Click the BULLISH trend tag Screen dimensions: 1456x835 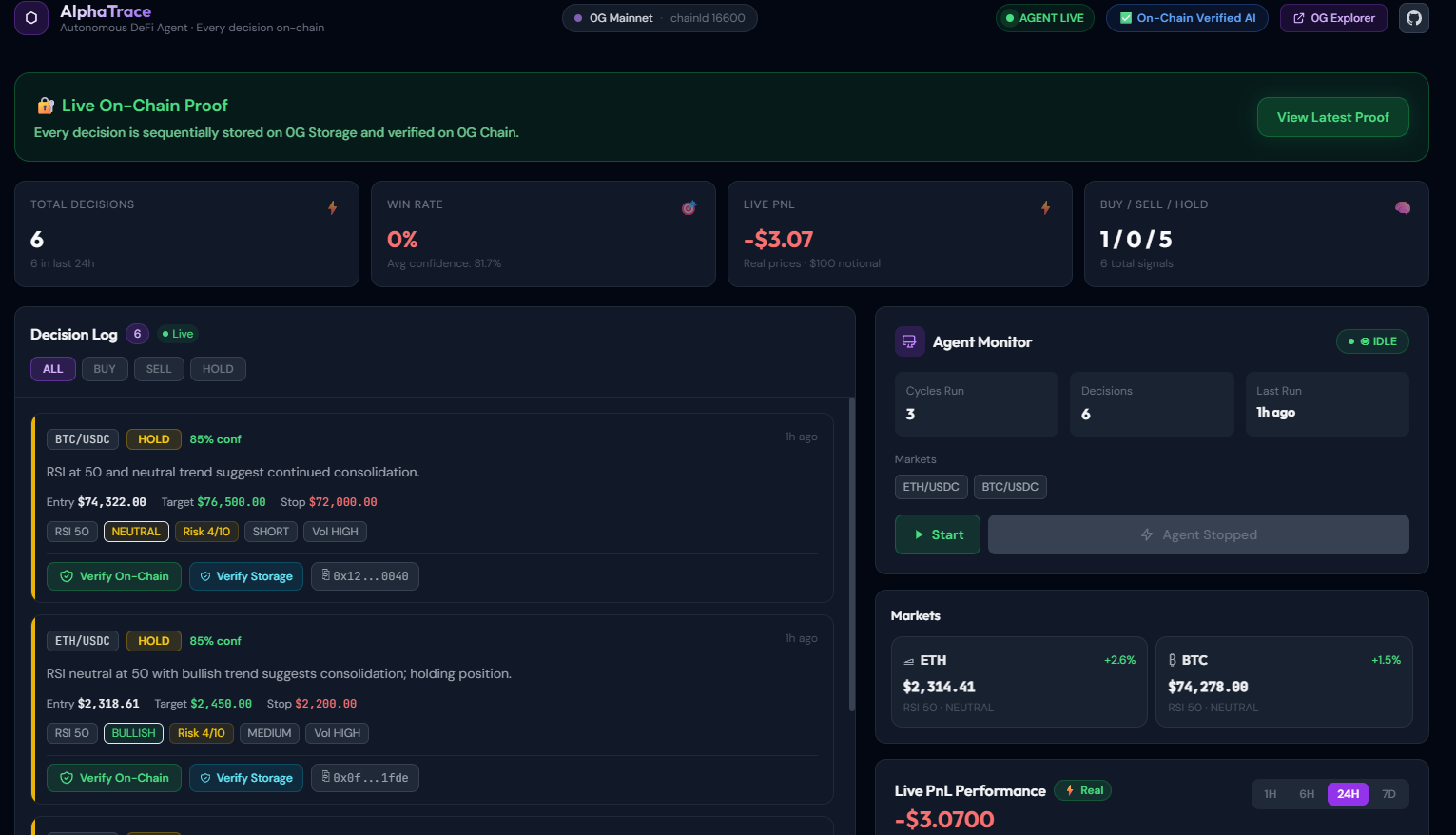click(x=133, y=733)
